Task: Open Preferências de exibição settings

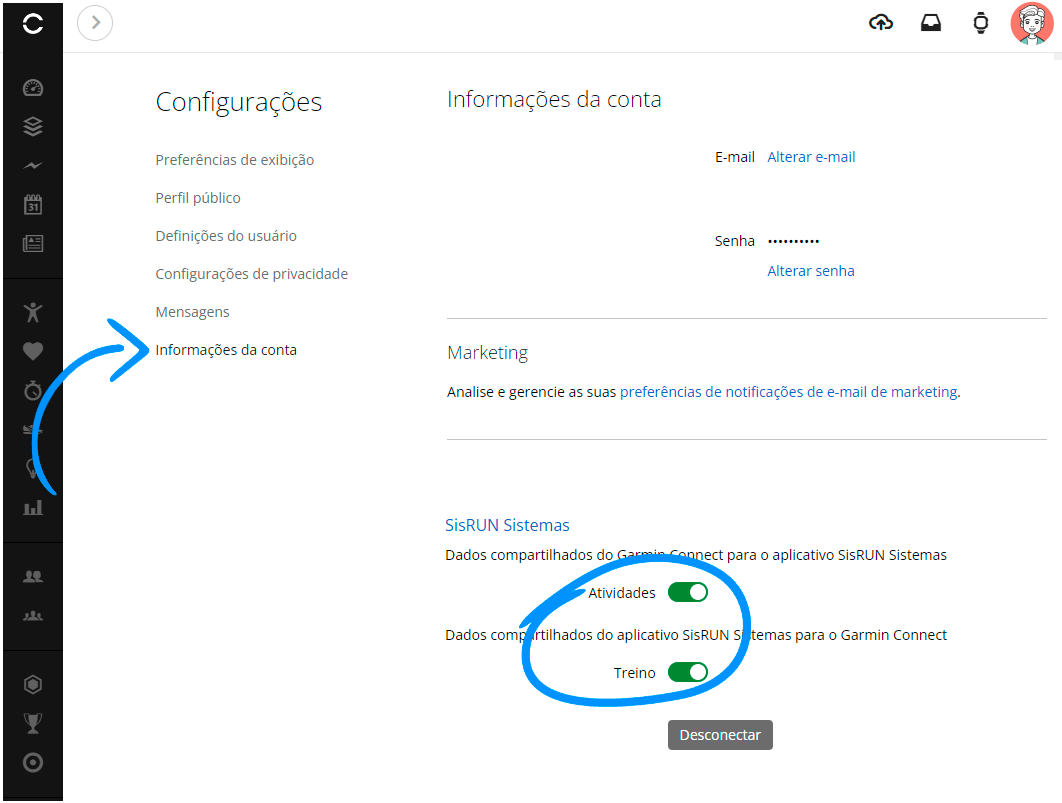Action: pos(234,160)
